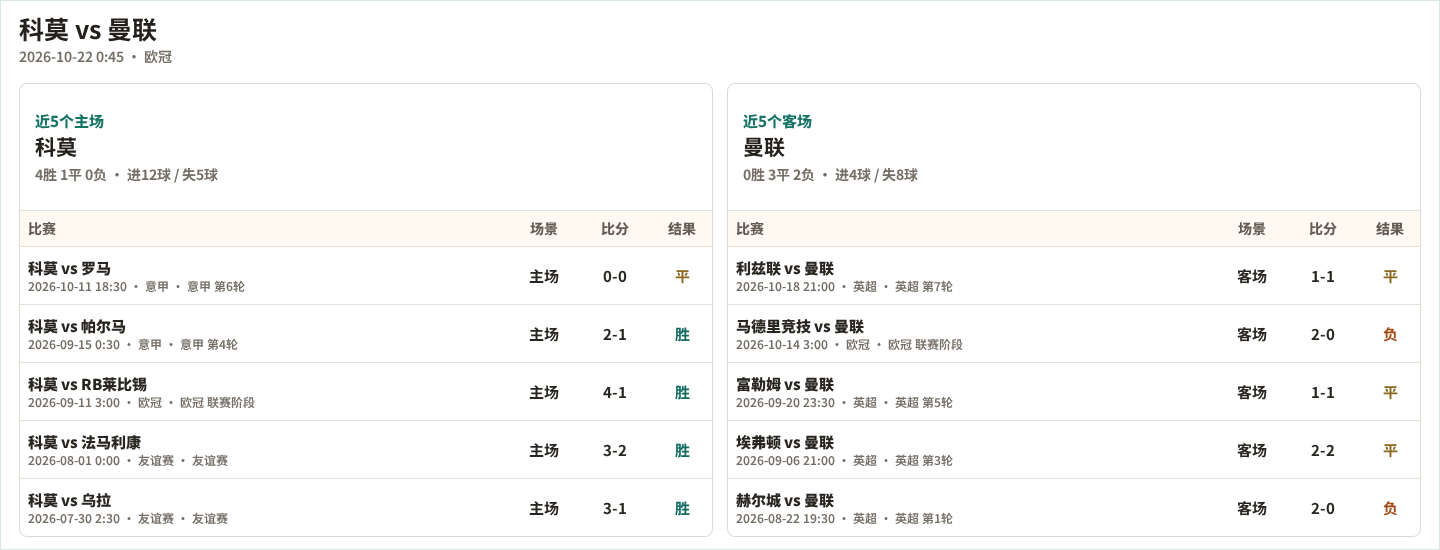This screenshot has height=550, width=1440.
Task: Click the 2-0 score for 马德里竞技 vs 曼联
Action: point(1323,334)
